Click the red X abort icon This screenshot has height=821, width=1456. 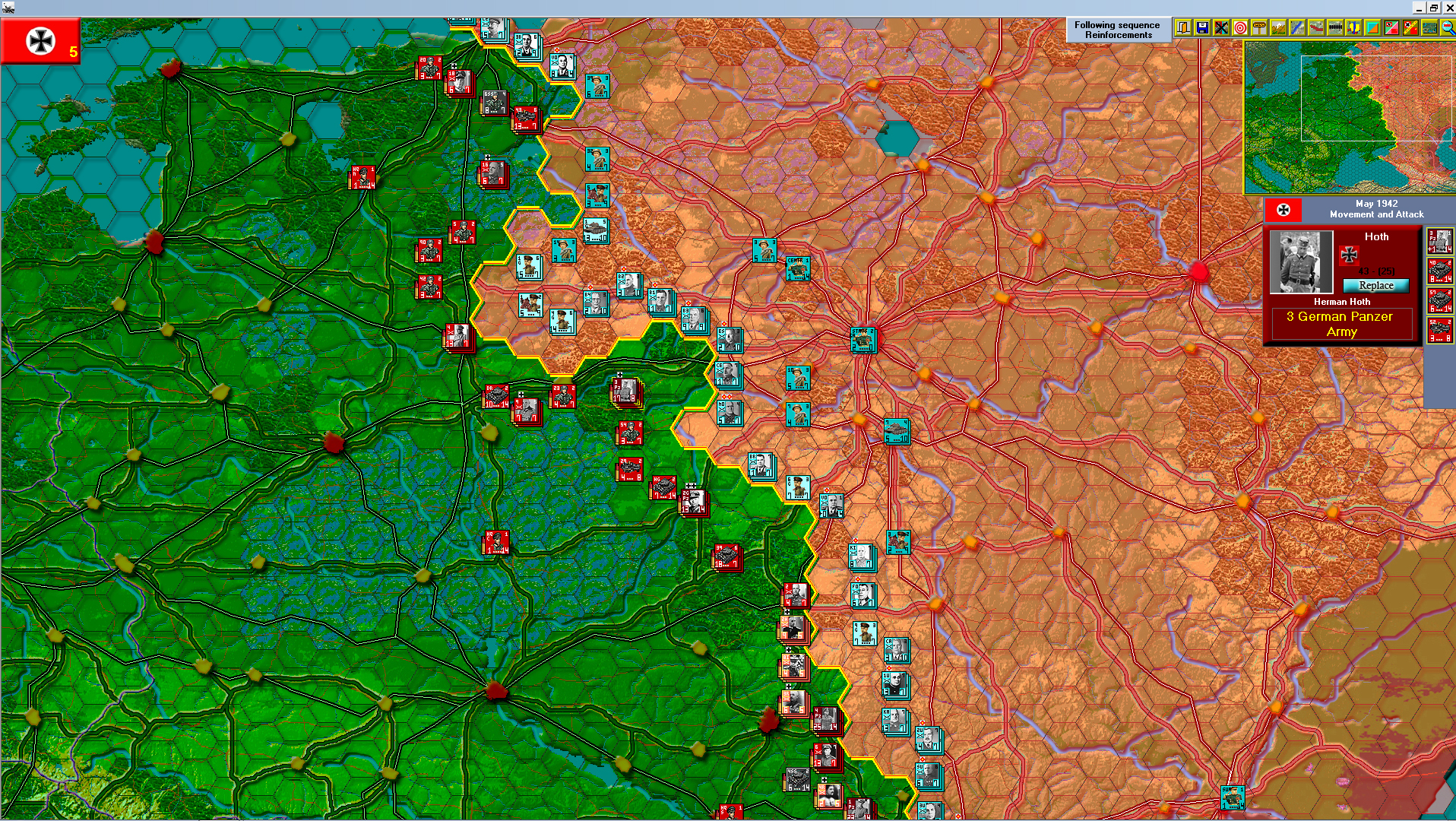coord(1221,28)
